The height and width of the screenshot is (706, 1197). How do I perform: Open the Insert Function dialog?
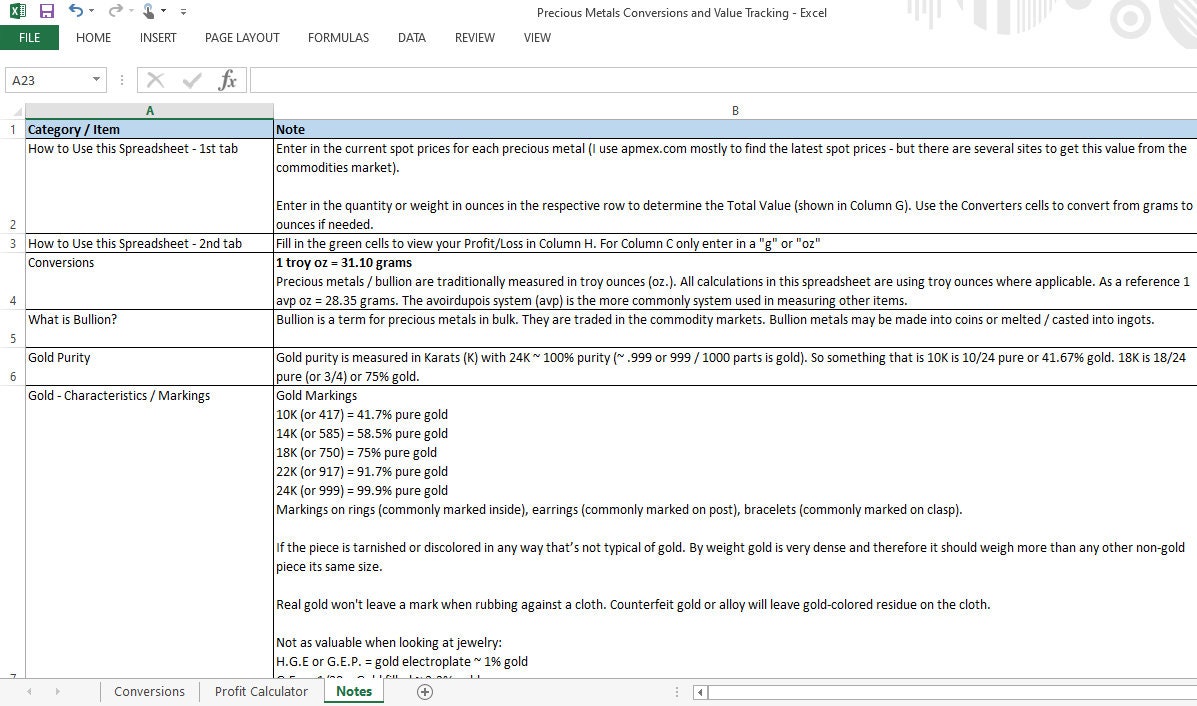pyautogui.click(x=228, y=79)
